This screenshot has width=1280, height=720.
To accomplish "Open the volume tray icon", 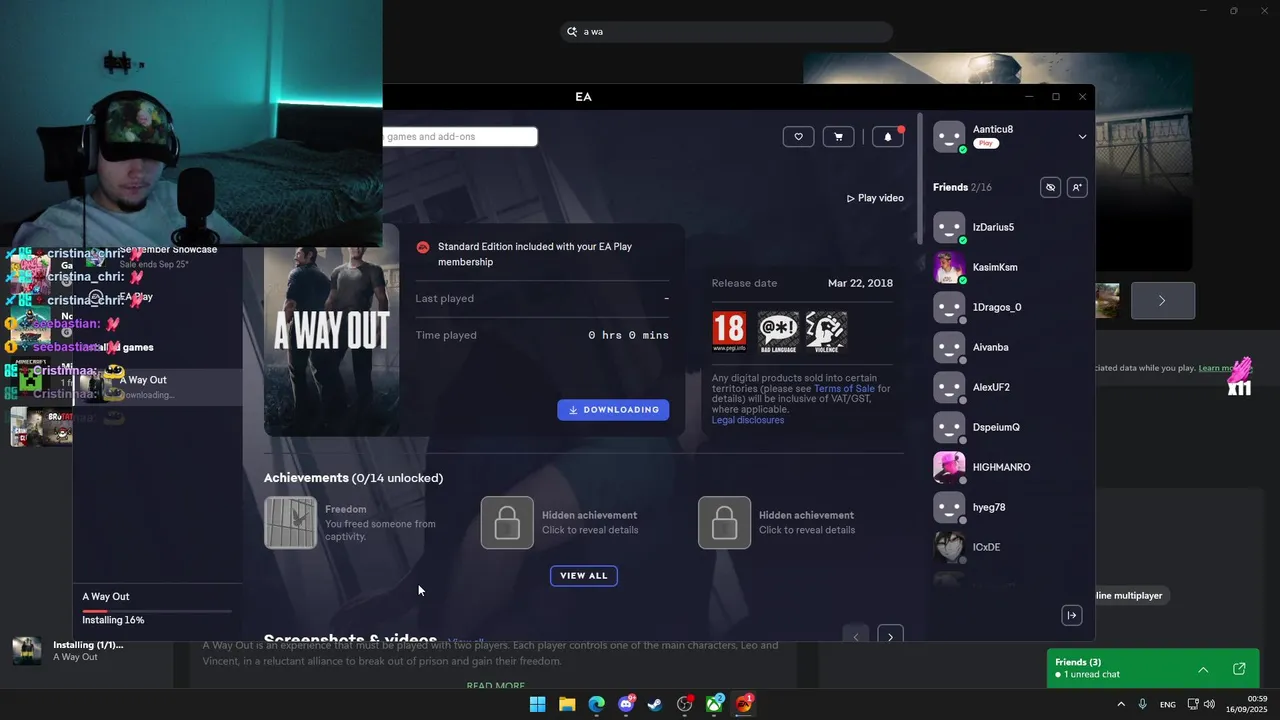I will 1209,704.
